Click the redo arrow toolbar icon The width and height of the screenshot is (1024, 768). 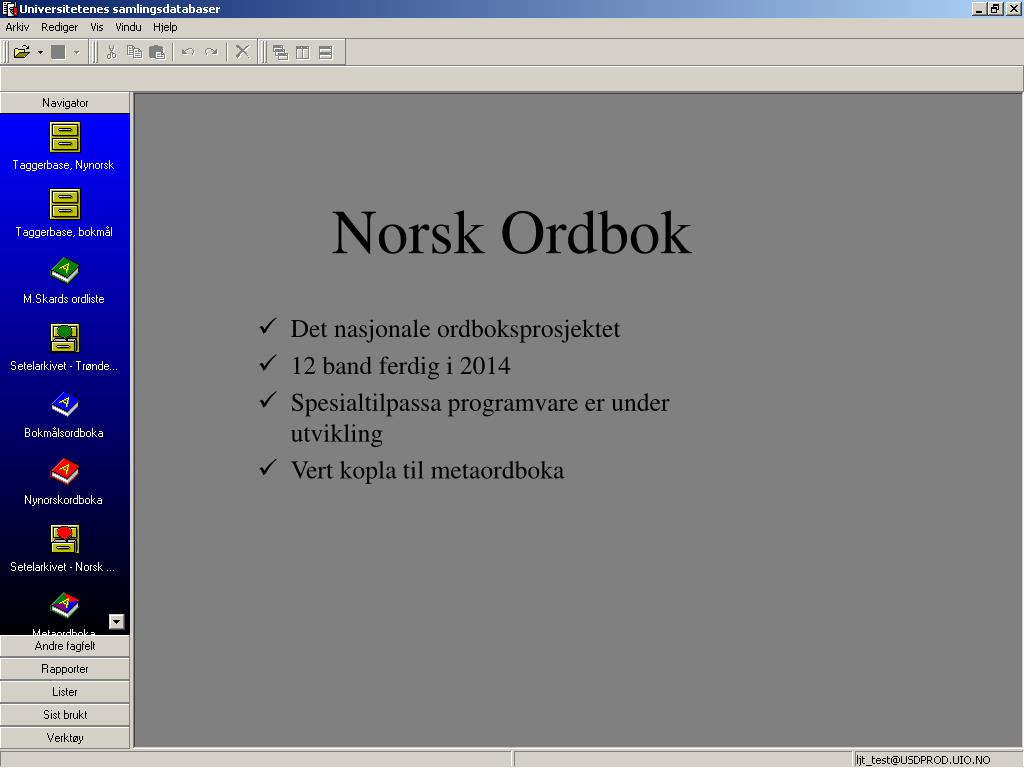211,52
